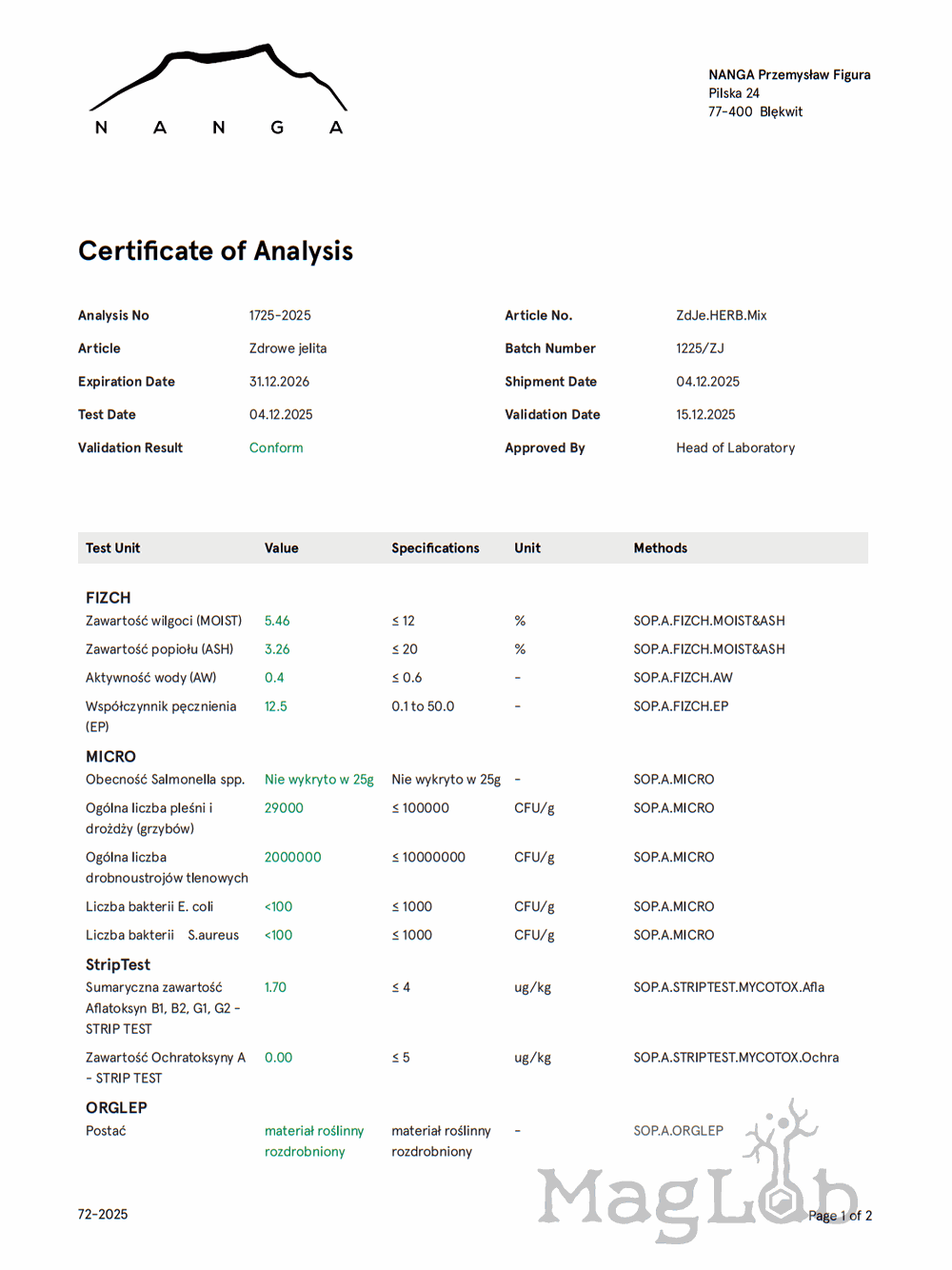Screen dimensions: 952x1270
Task: Click the Specifications column header
Action: coord(435,548)
